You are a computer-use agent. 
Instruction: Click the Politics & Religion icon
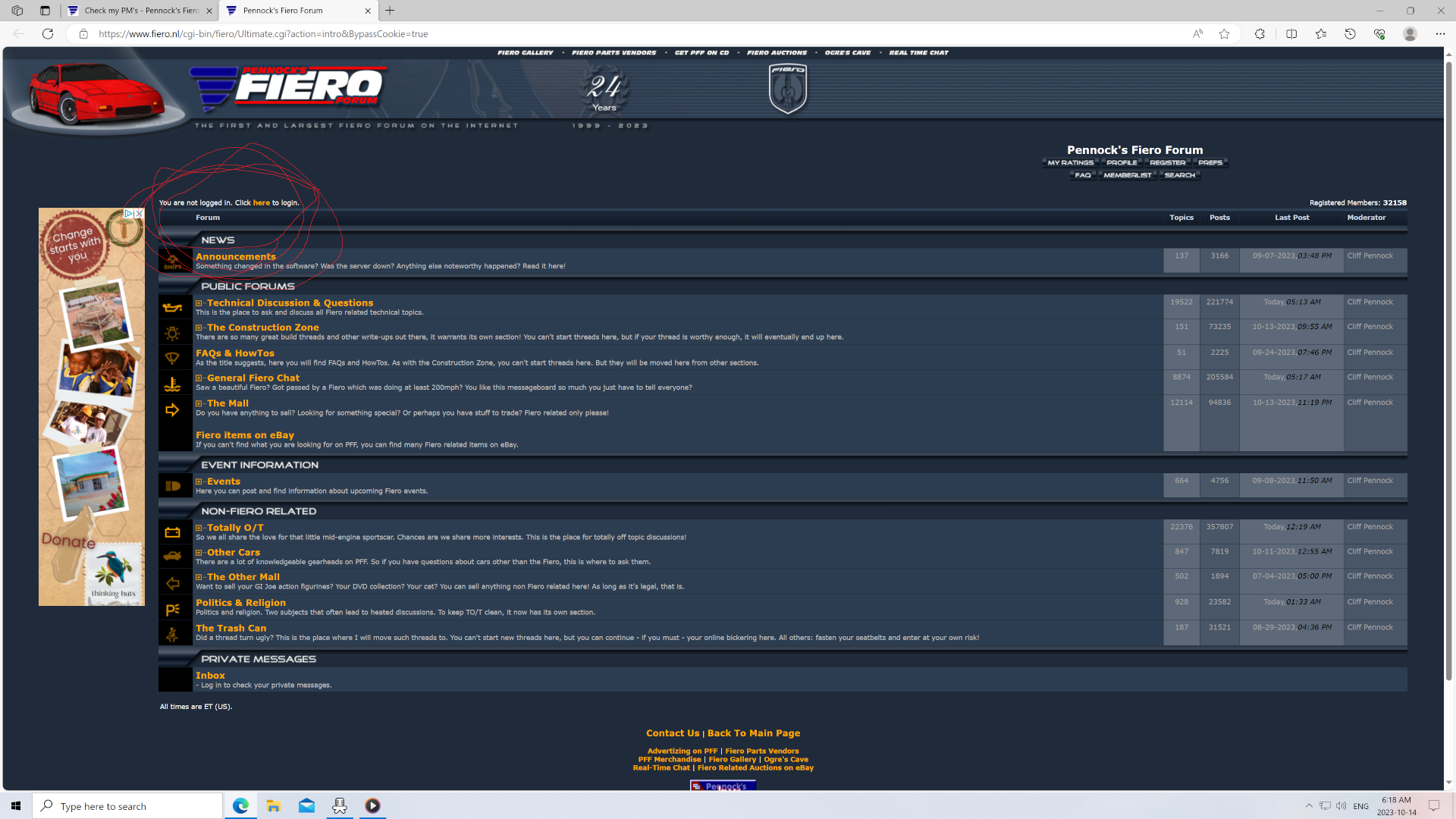tap(173, 608)
